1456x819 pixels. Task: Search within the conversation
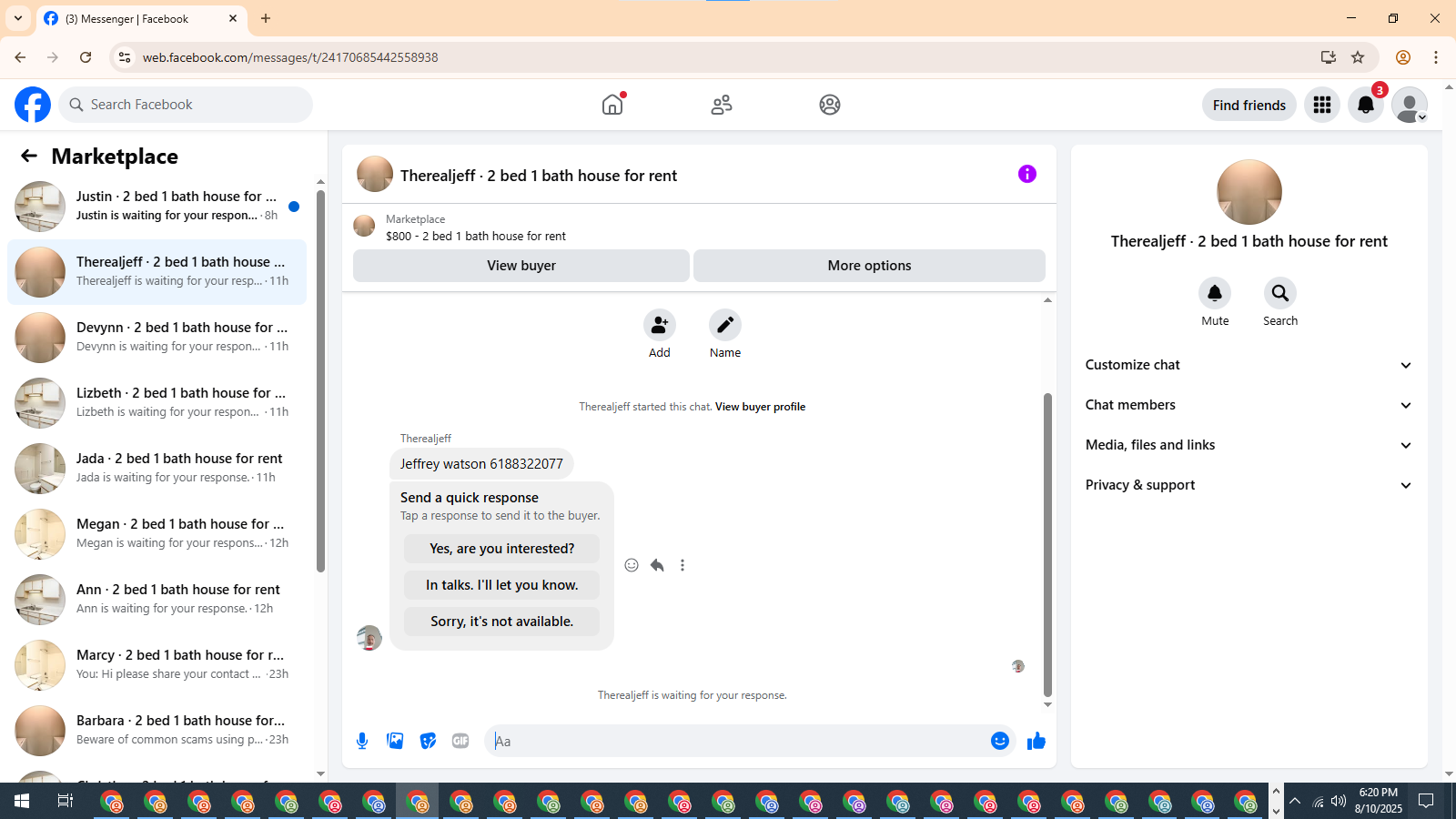[1280, 293]
